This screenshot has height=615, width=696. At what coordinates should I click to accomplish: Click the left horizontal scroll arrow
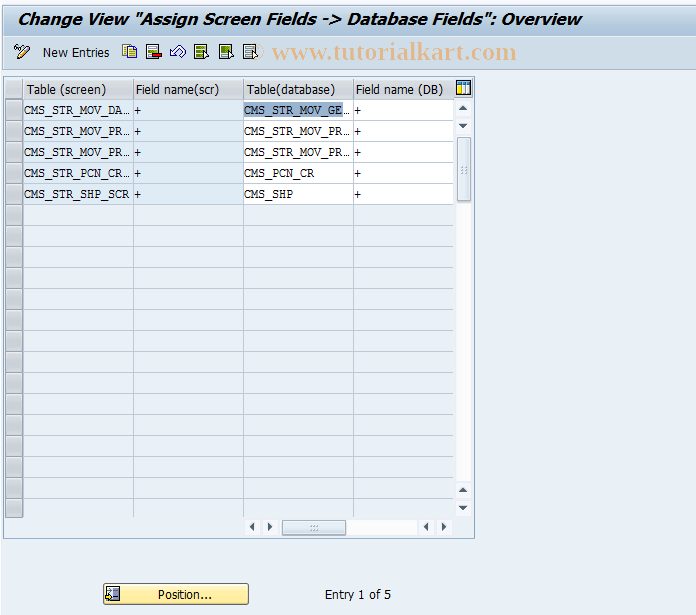point(252,527)
